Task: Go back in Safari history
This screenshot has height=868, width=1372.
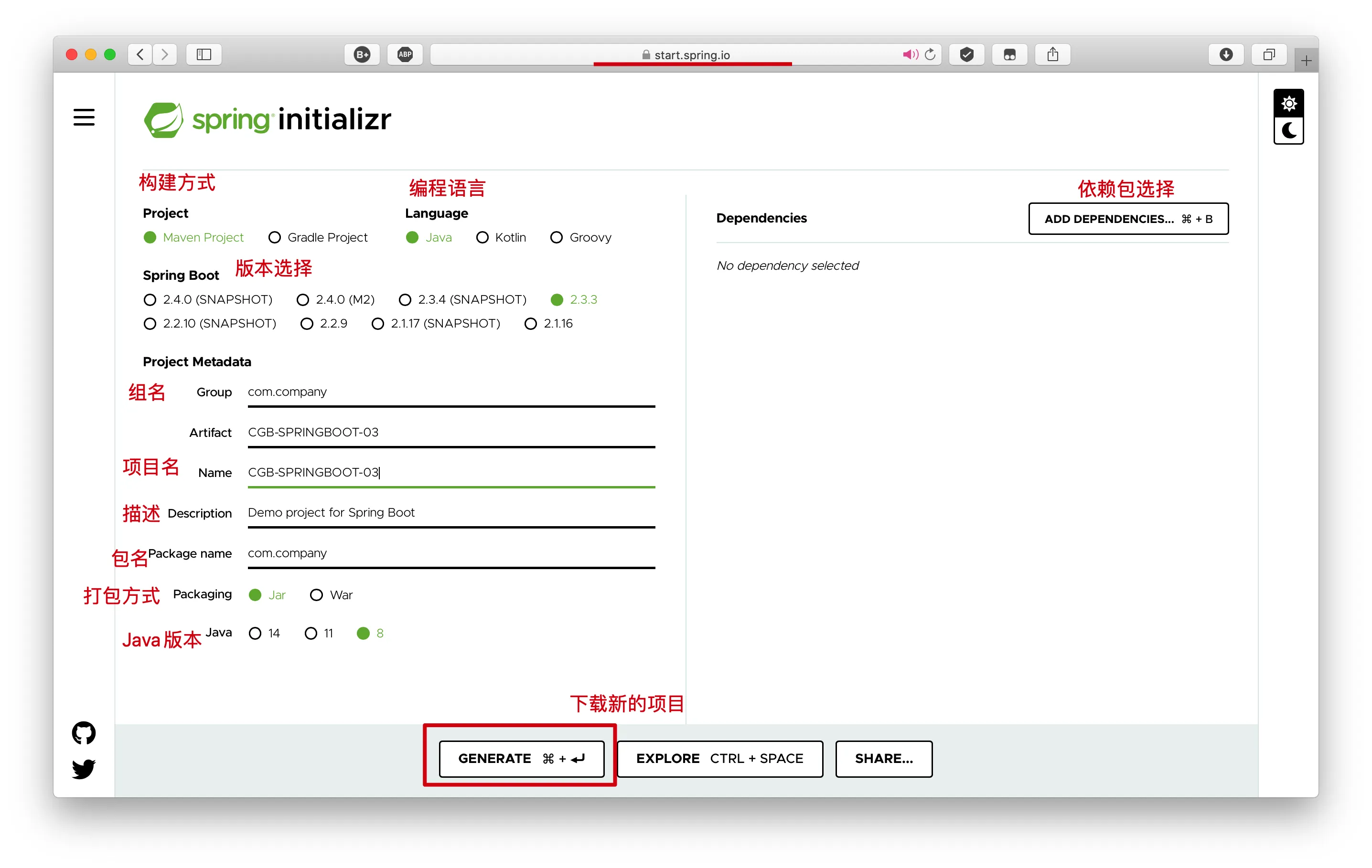Action: tap(140, 55)
